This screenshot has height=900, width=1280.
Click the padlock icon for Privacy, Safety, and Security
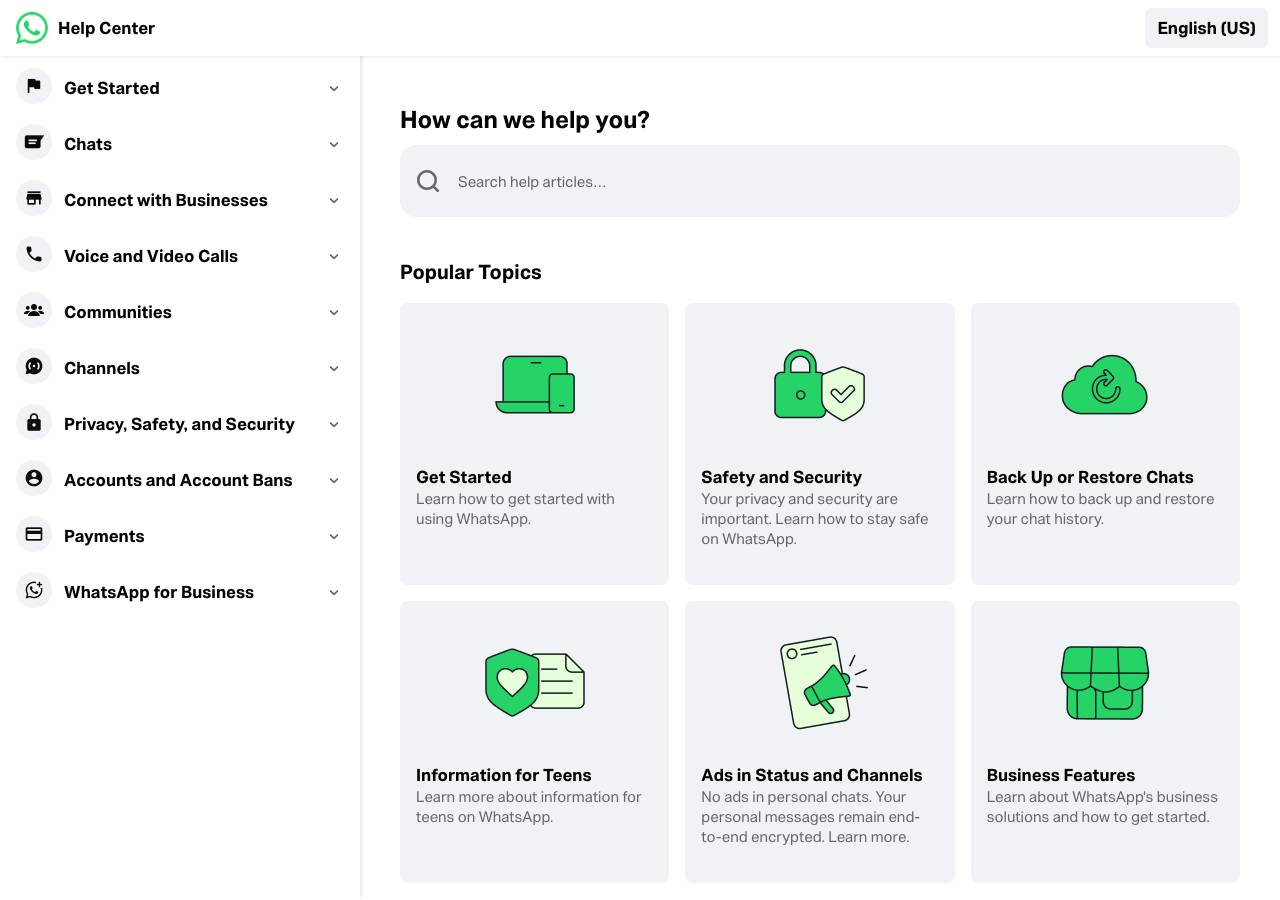34,422
